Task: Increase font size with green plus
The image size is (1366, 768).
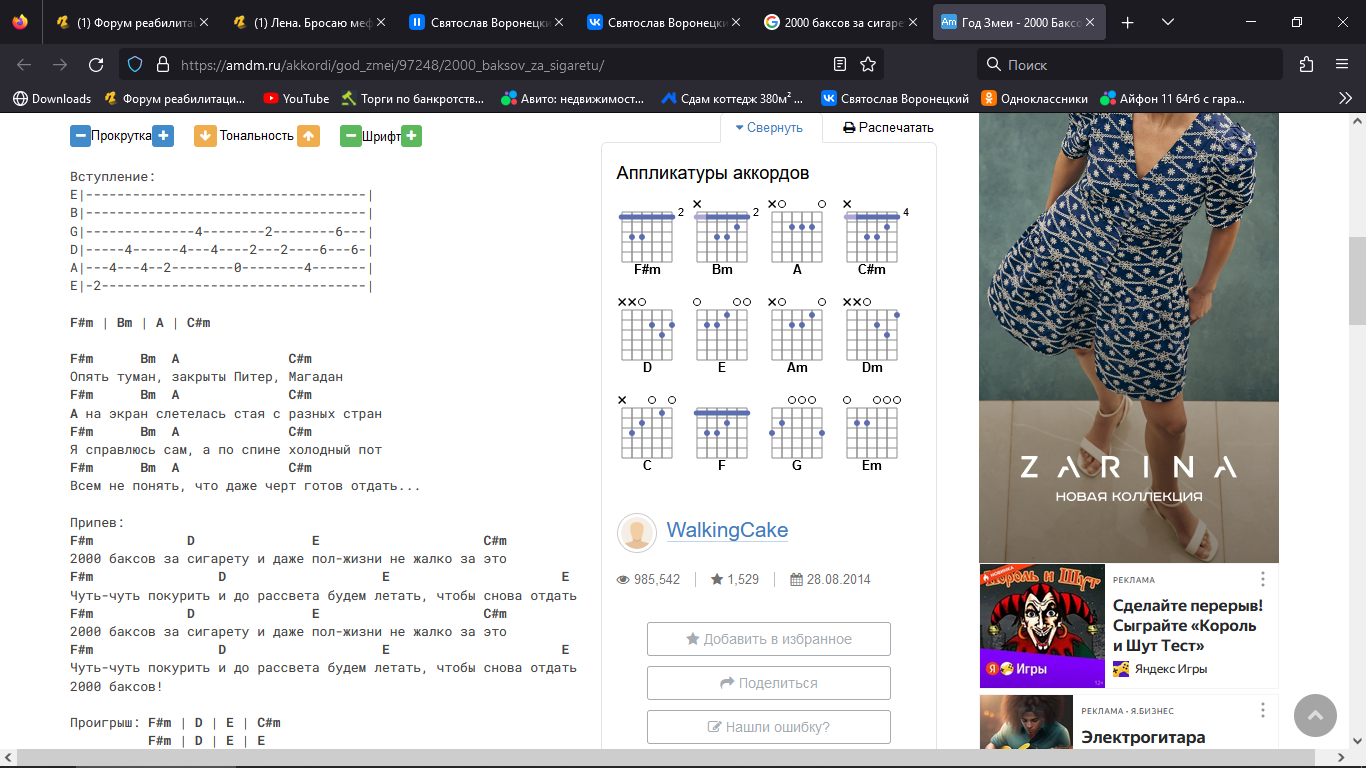Action: point(411,136)
